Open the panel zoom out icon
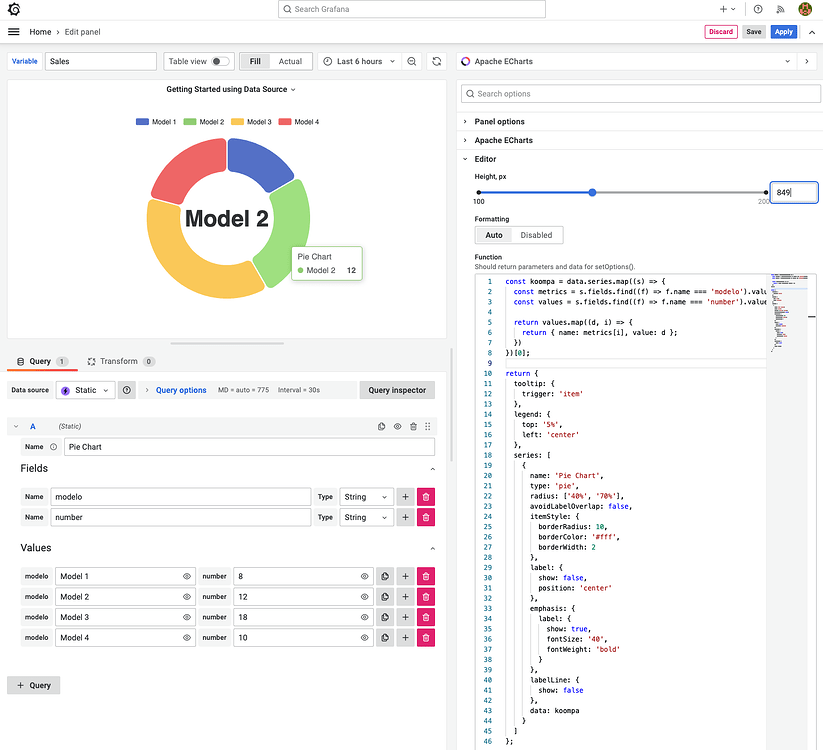This screenshot has width=823, height=750. coord(411,60)
